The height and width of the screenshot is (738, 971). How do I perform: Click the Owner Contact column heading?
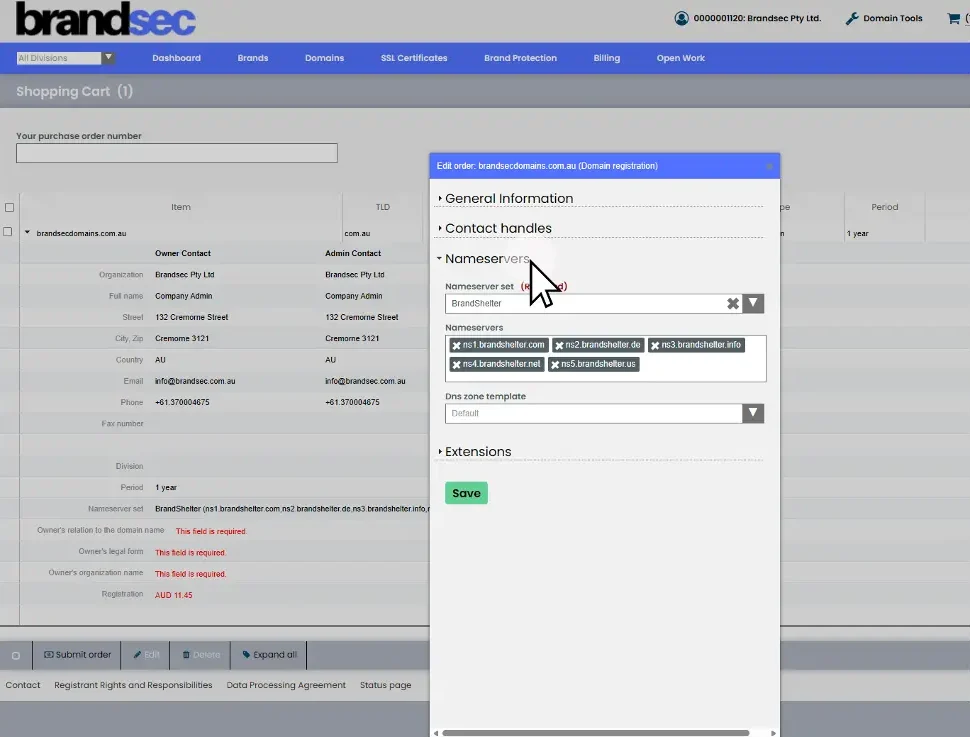[183, 254]
